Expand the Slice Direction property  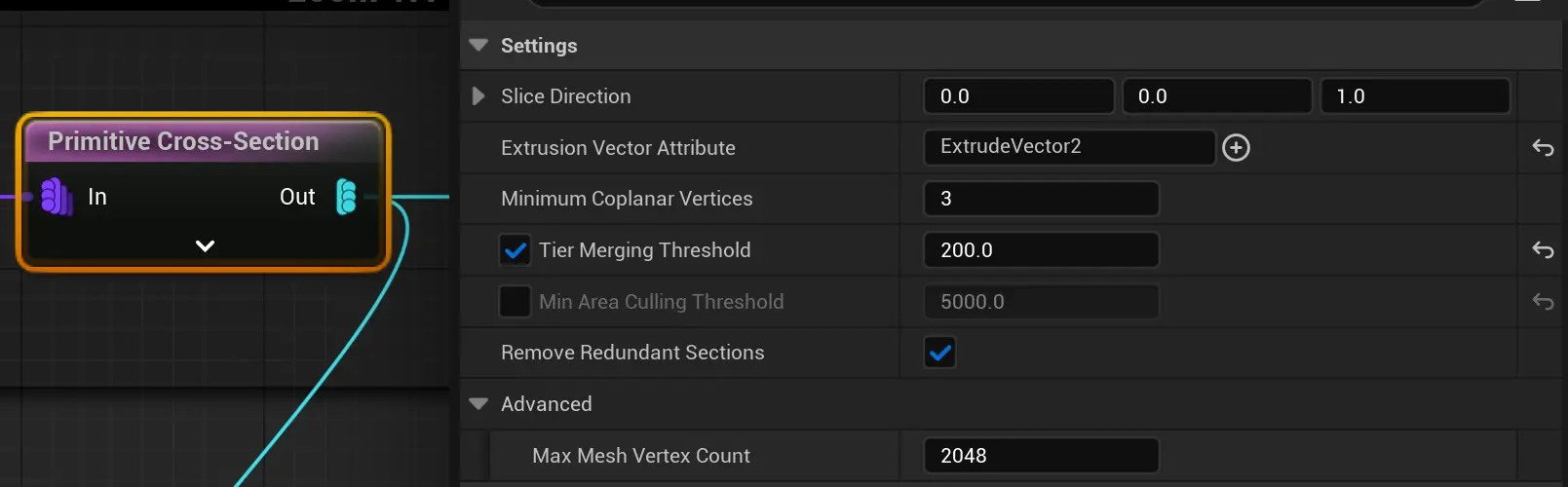478,96
